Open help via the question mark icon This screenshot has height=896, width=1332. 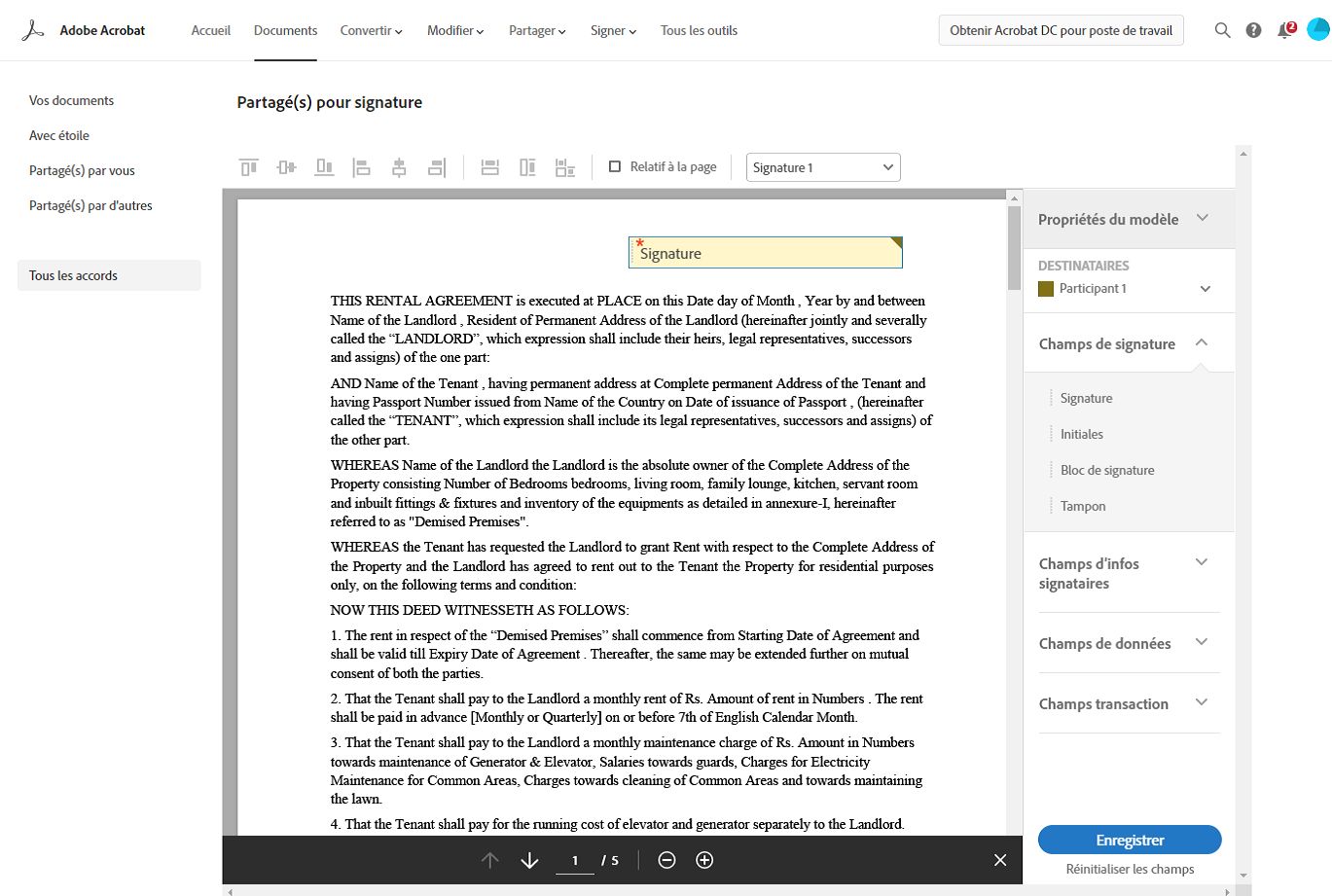[x=1254, y=30]
